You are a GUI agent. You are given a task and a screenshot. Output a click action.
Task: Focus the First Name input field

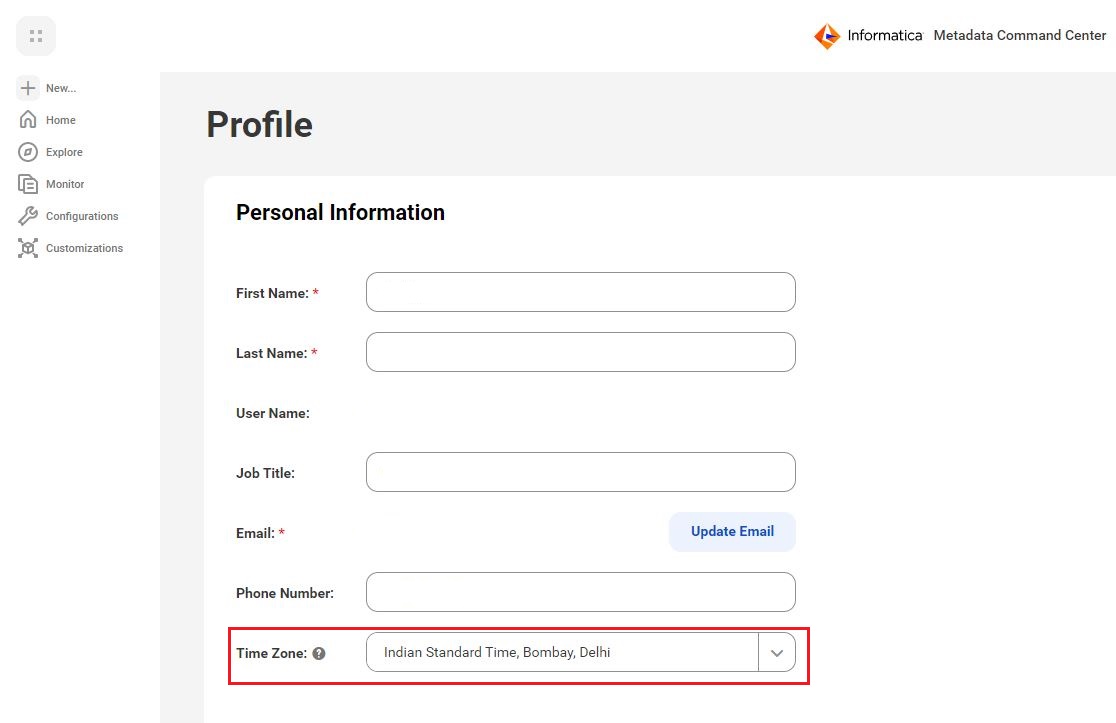click(581, 292)
